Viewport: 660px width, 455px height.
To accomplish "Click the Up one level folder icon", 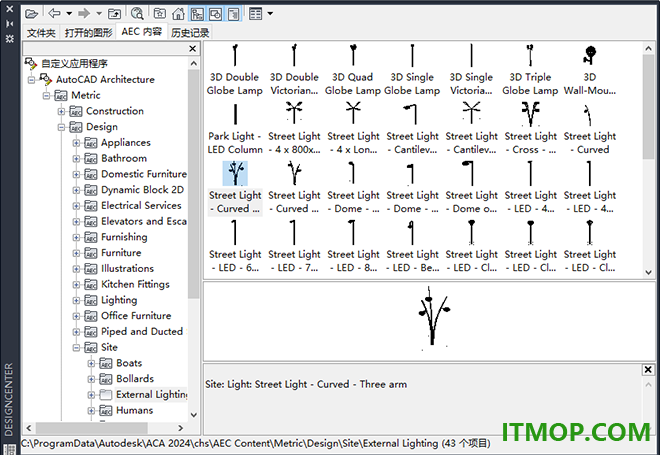I will click(114, 14).
